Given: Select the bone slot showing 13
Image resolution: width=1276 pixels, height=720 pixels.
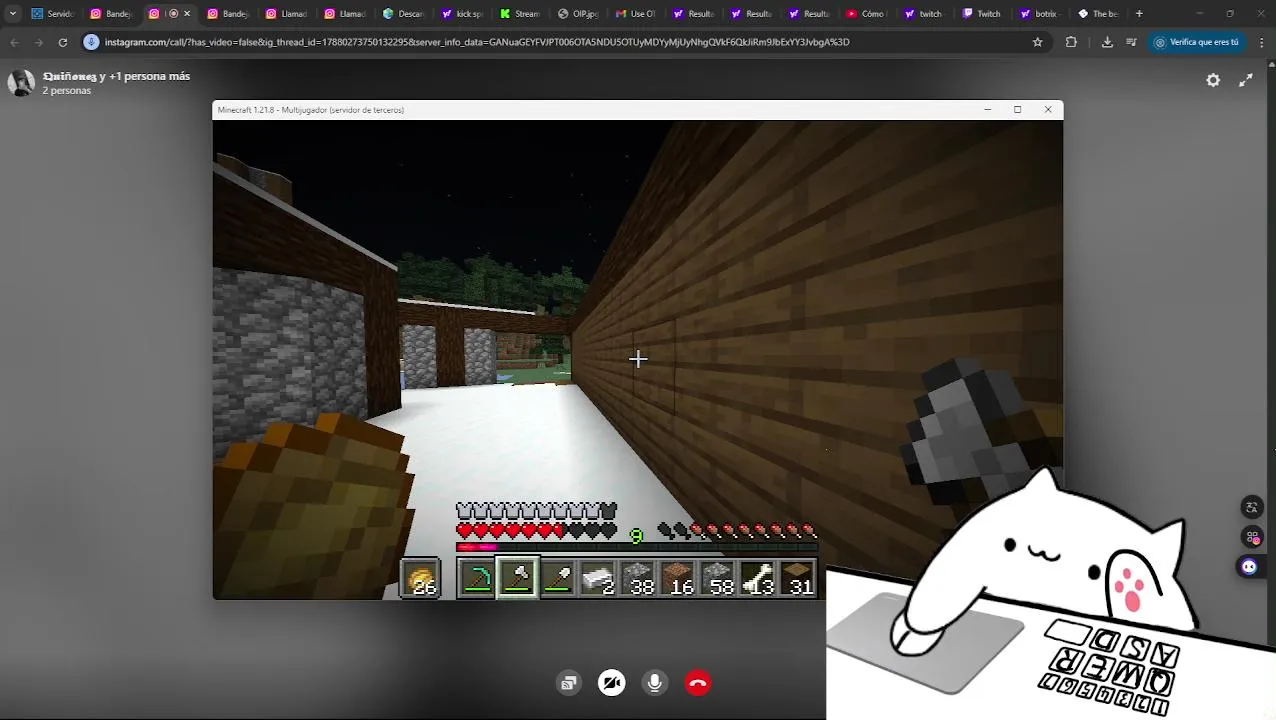Looking at the screenshot, I should [x=758, y=579].
